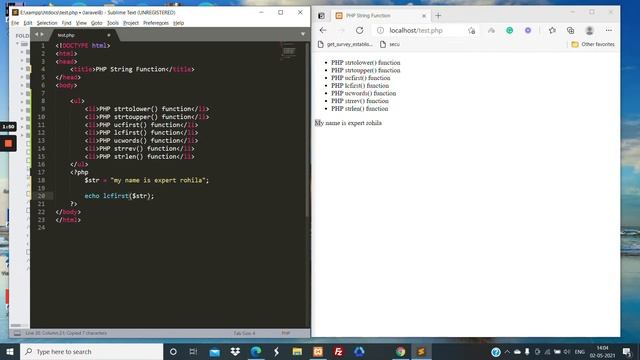Open the Edit menu in Sublime Text
This screenshot has width=640, height=360.
(28, 23)
